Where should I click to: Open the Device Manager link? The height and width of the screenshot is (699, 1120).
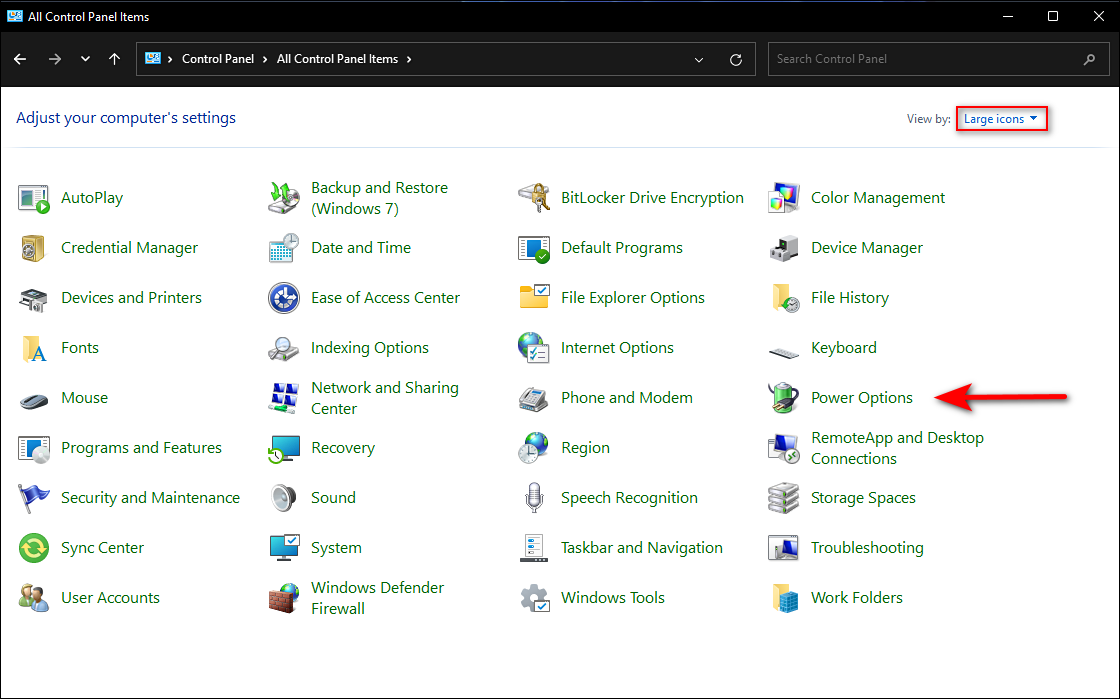point(866,248)
